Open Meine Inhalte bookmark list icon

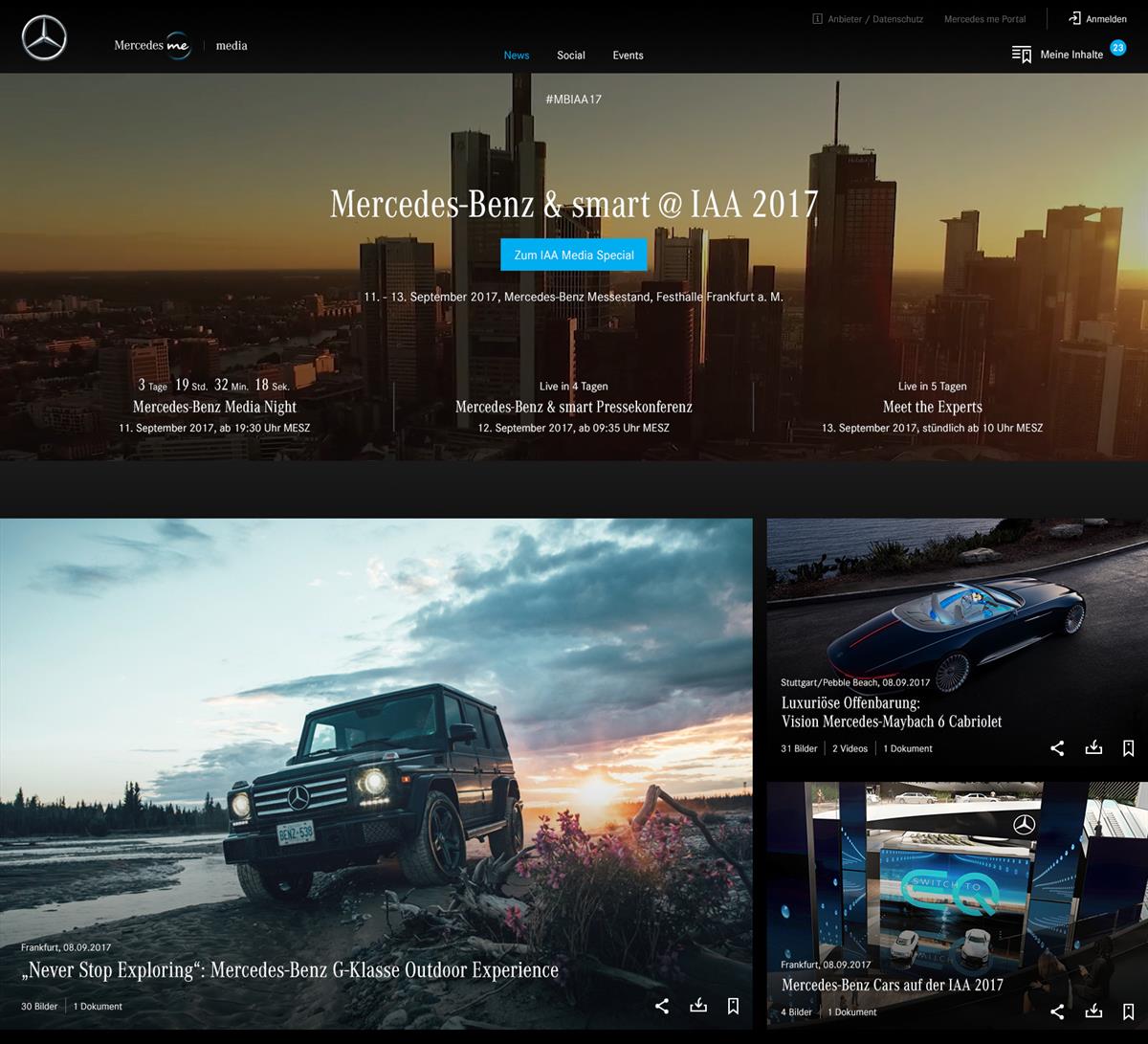(x=1022, y=55)
